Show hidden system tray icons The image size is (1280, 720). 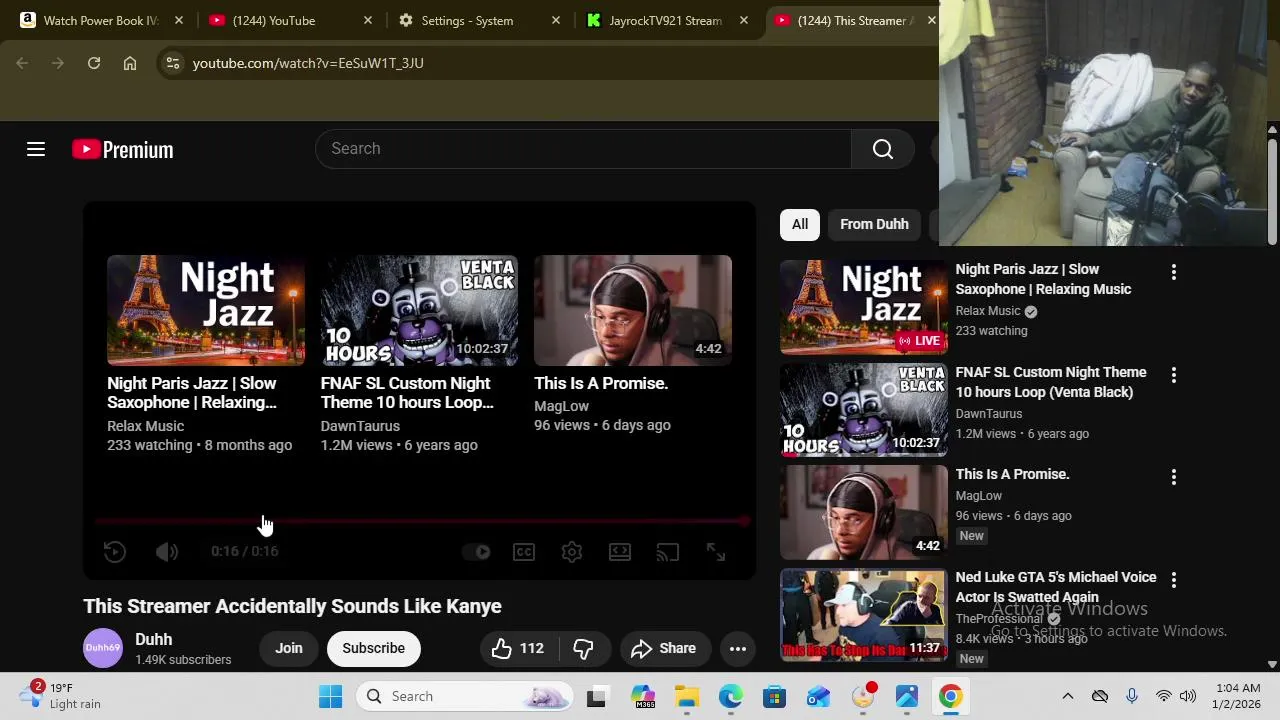pyautogui.click(x=1067, y=696)
